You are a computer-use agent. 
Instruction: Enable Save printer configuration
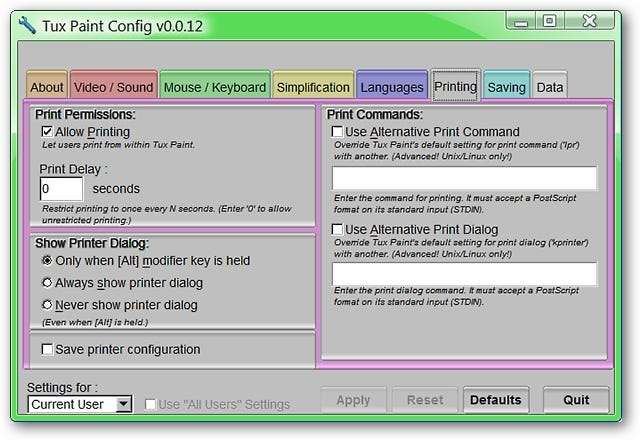tap(47, 349)
